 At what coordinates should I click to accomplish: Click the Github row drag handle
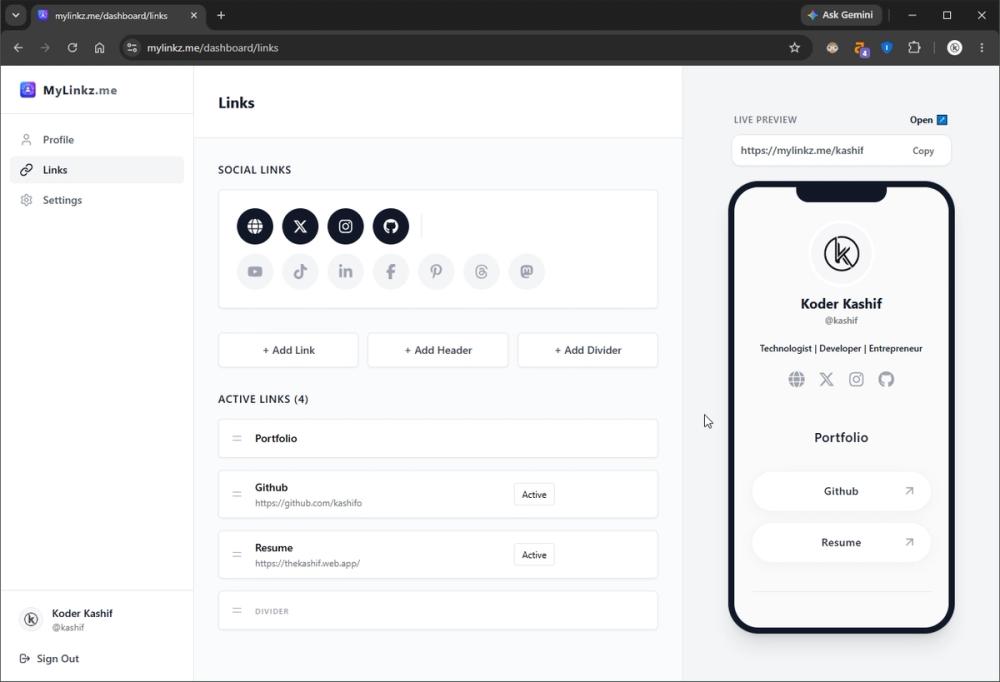point(237,494)
